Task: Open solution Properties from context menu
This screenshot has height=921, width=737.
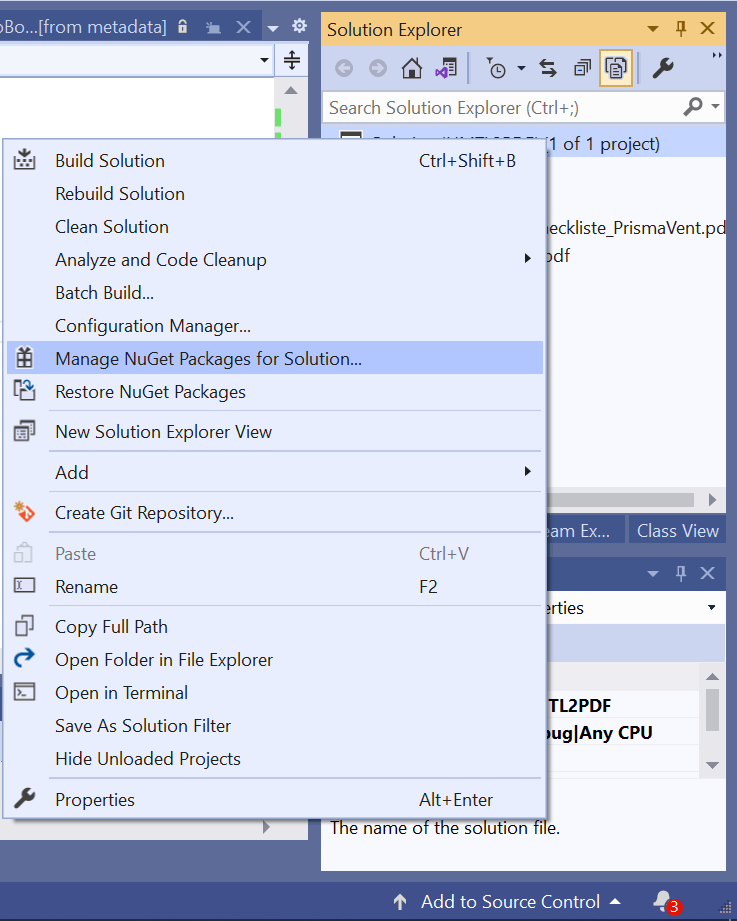Action: tap(274, 799)
